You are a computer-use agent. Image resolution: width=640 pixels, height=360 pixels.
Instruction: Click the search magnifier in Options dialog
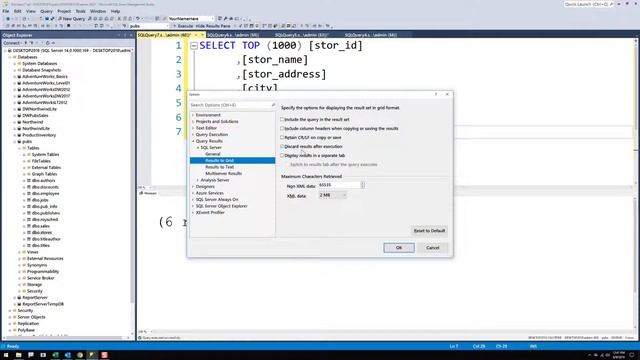(273, 105)
